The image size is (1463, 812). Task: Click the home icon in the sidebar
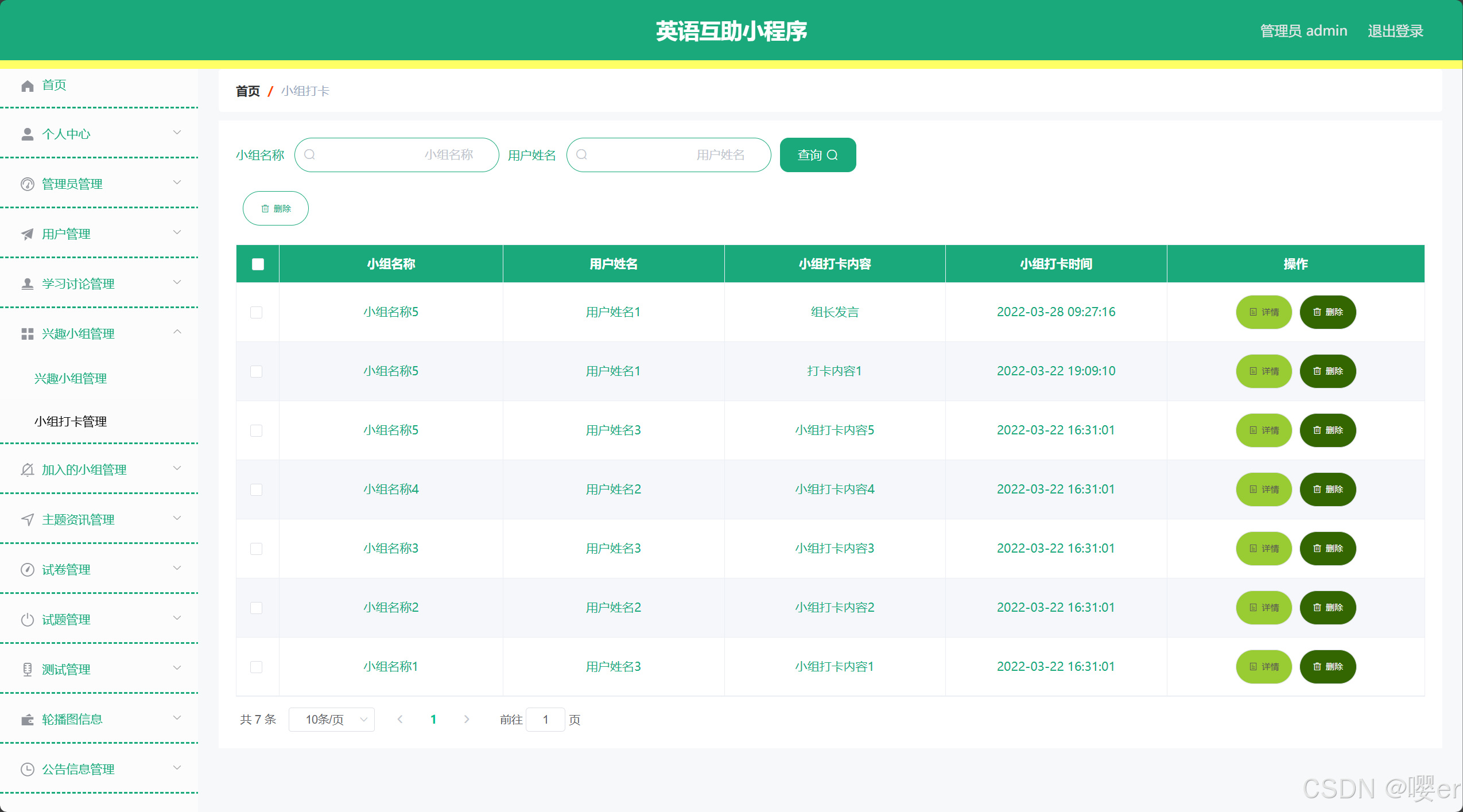(x=27, y=86)
